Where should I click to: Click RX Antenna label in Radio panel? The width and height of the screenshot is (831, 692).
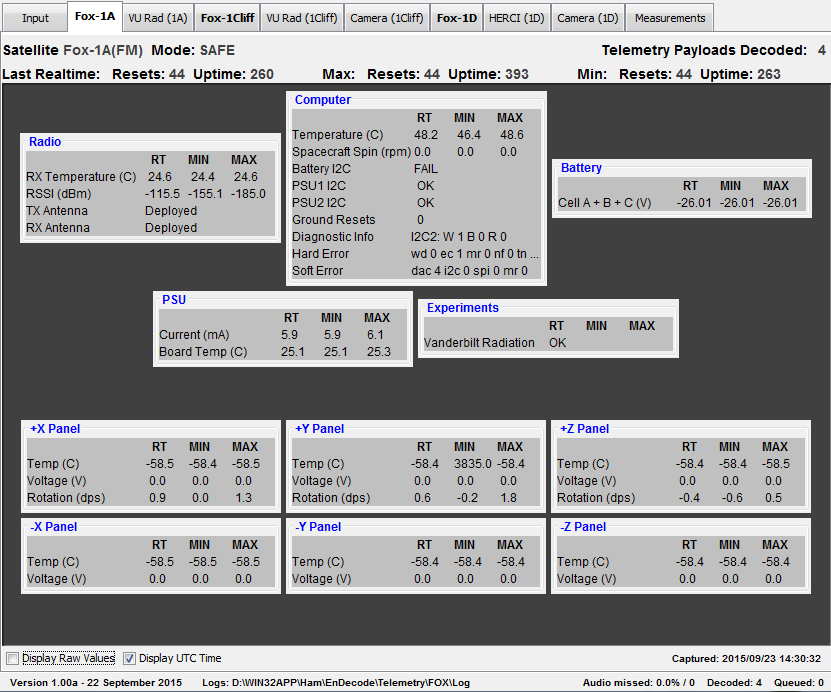pyautogui.click(x=58, y=227)
